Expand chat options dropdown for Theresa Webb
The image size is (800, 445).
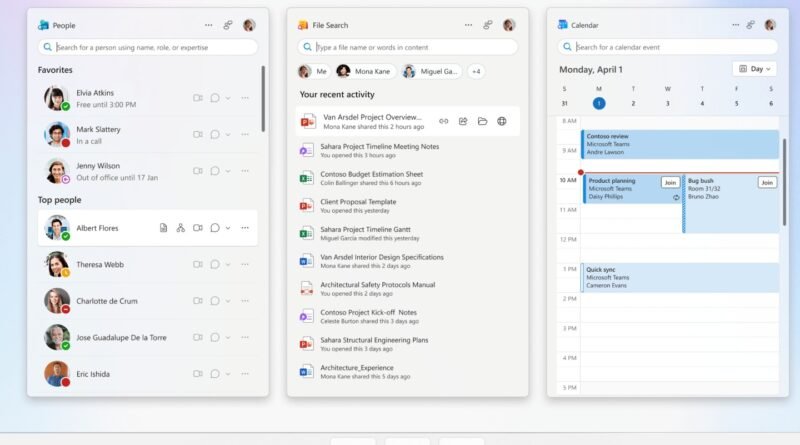(x=228, y=264)
